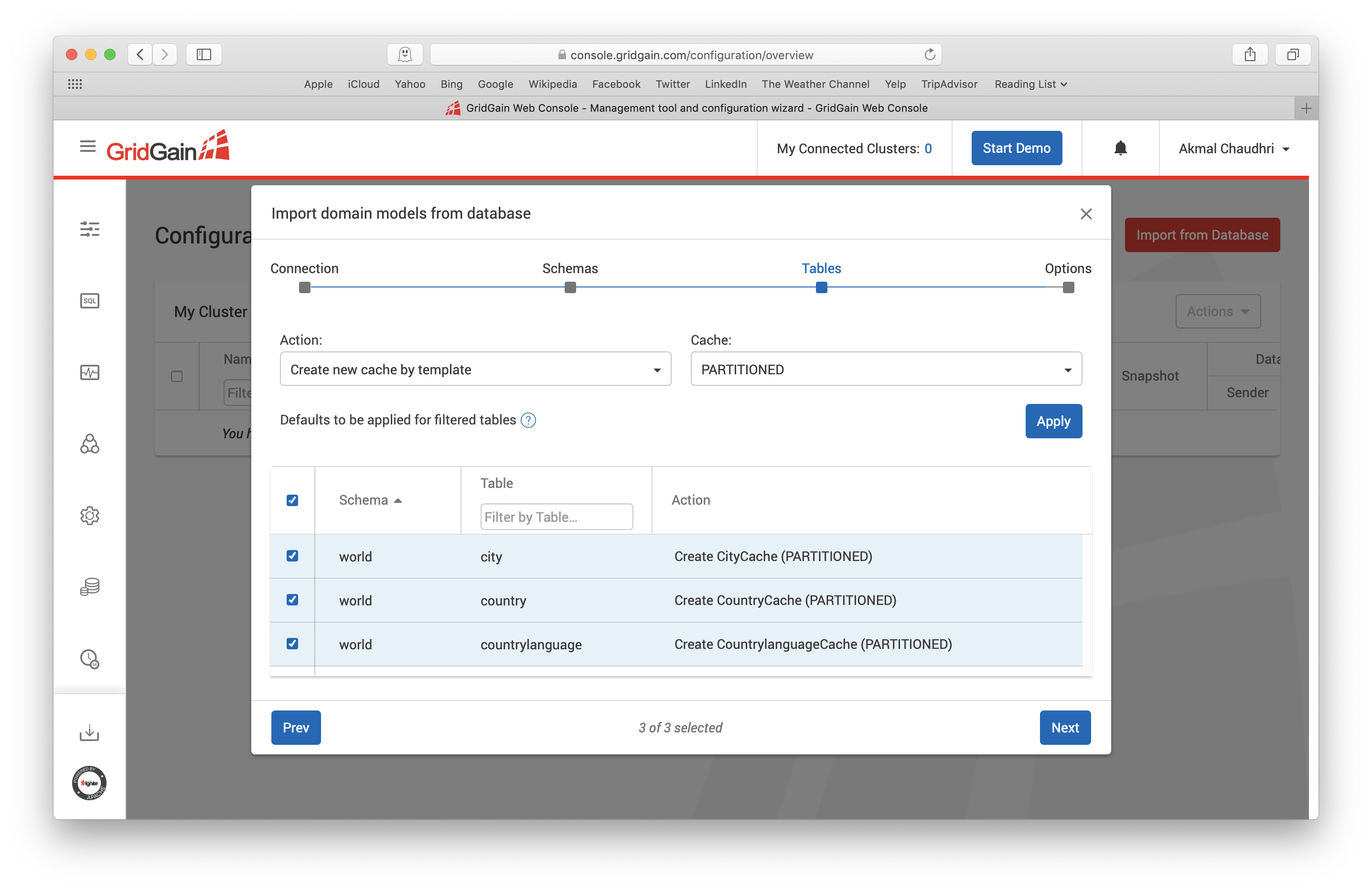Click the SQL query editor icon
The image size is (1372, 890).
coord(91,300)
